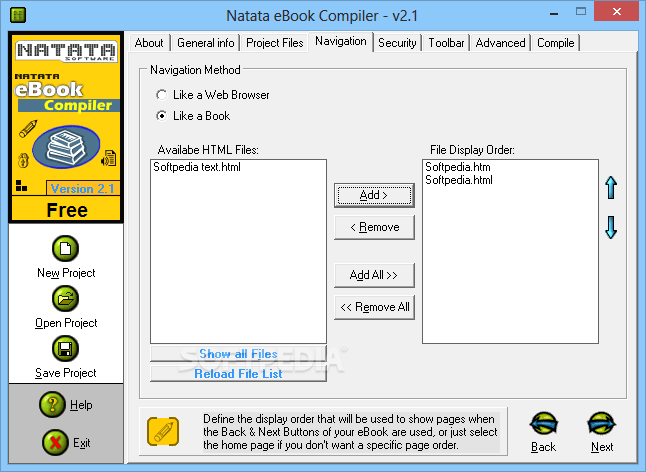Click the Save Project floppy disk icon
646x472 pixels.
[65, 348]
